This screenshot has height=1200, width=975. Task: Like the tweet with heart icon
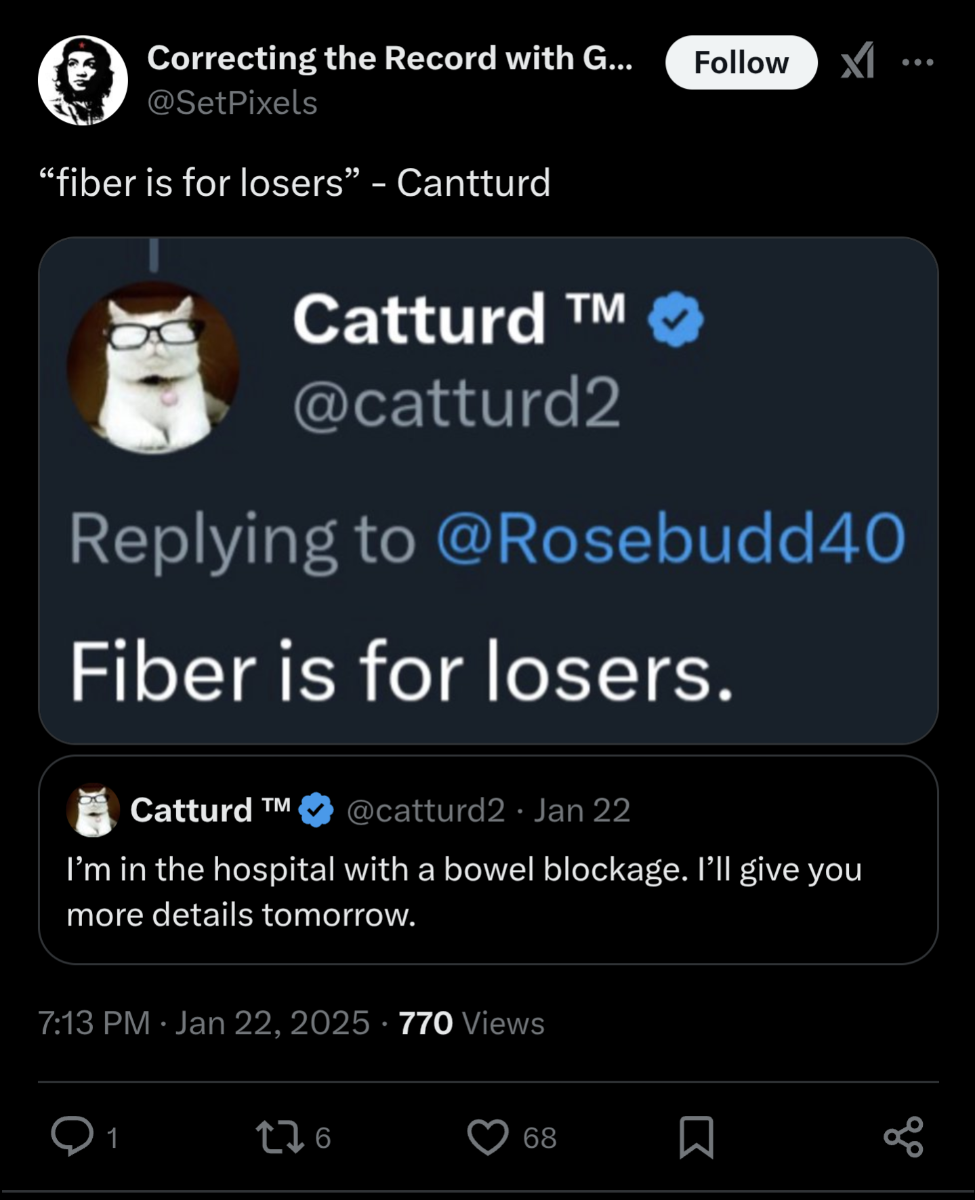click(x=487, y=1137)
